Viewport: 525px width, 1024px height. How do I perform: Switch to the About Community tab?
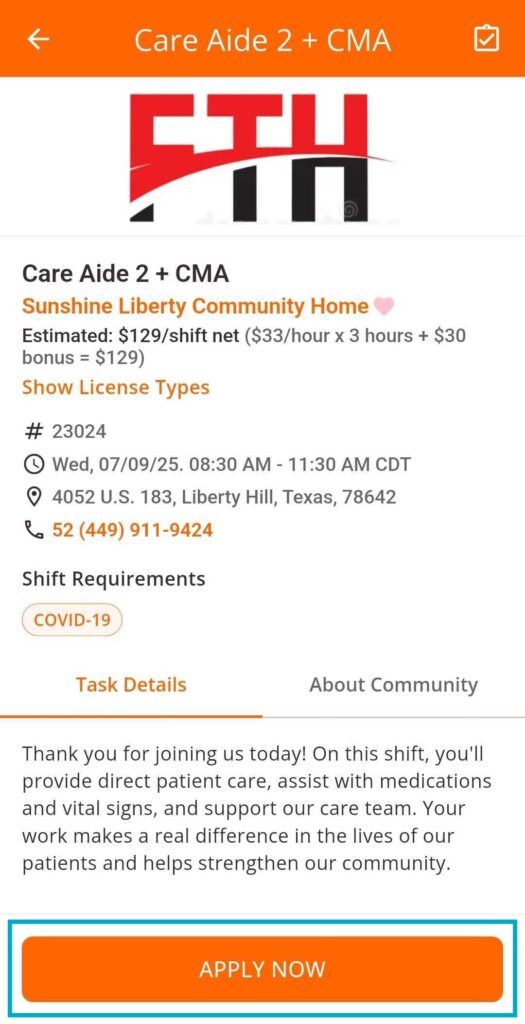tap(394, 685)
